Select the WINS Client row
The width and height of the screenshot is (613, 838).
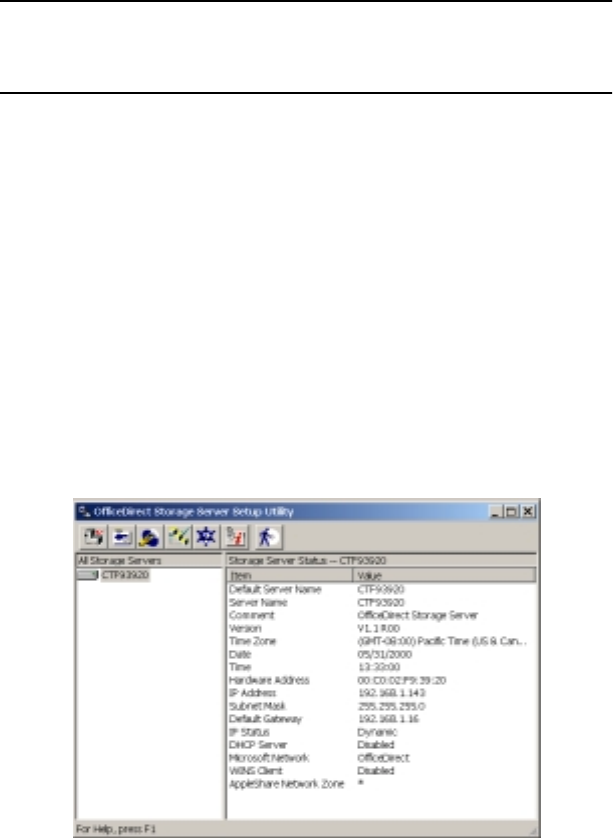click(382, 771)
